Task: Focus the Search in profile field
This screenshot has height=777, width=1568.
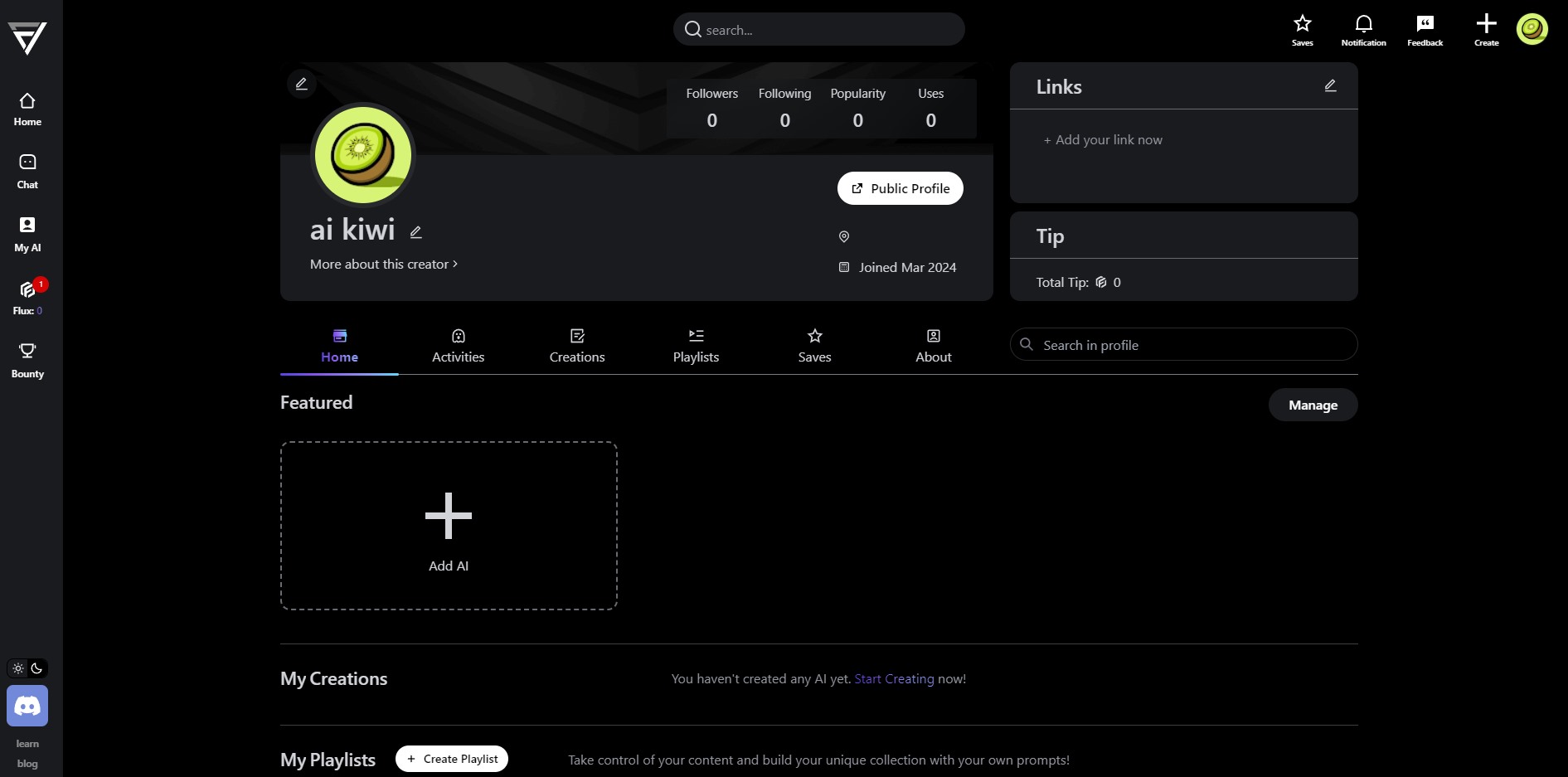Action: click(x=1183, y=344)
